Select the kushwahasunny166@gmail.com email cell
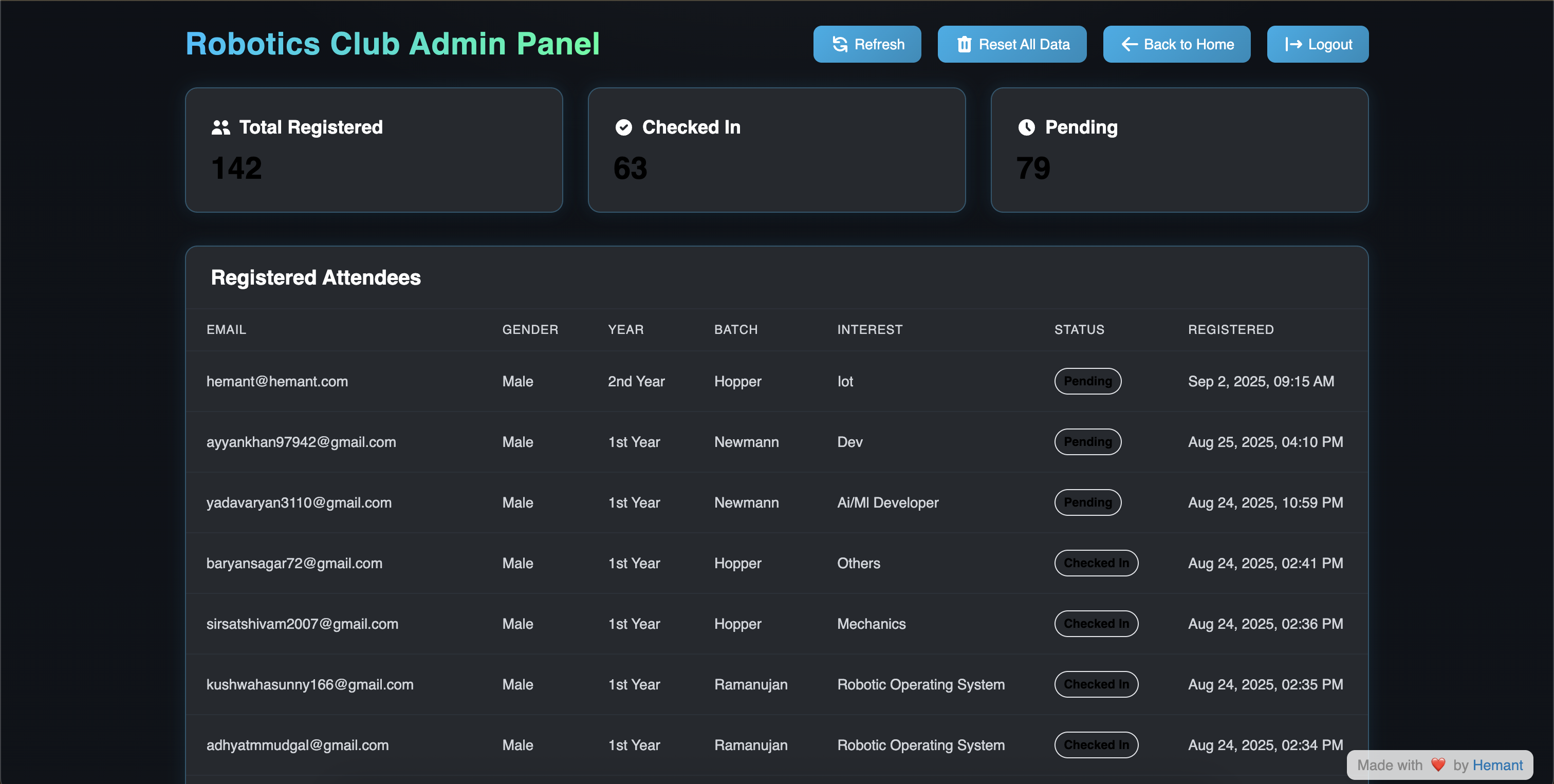This screenshot has height=784, width=1554. [x=310, y=684]
